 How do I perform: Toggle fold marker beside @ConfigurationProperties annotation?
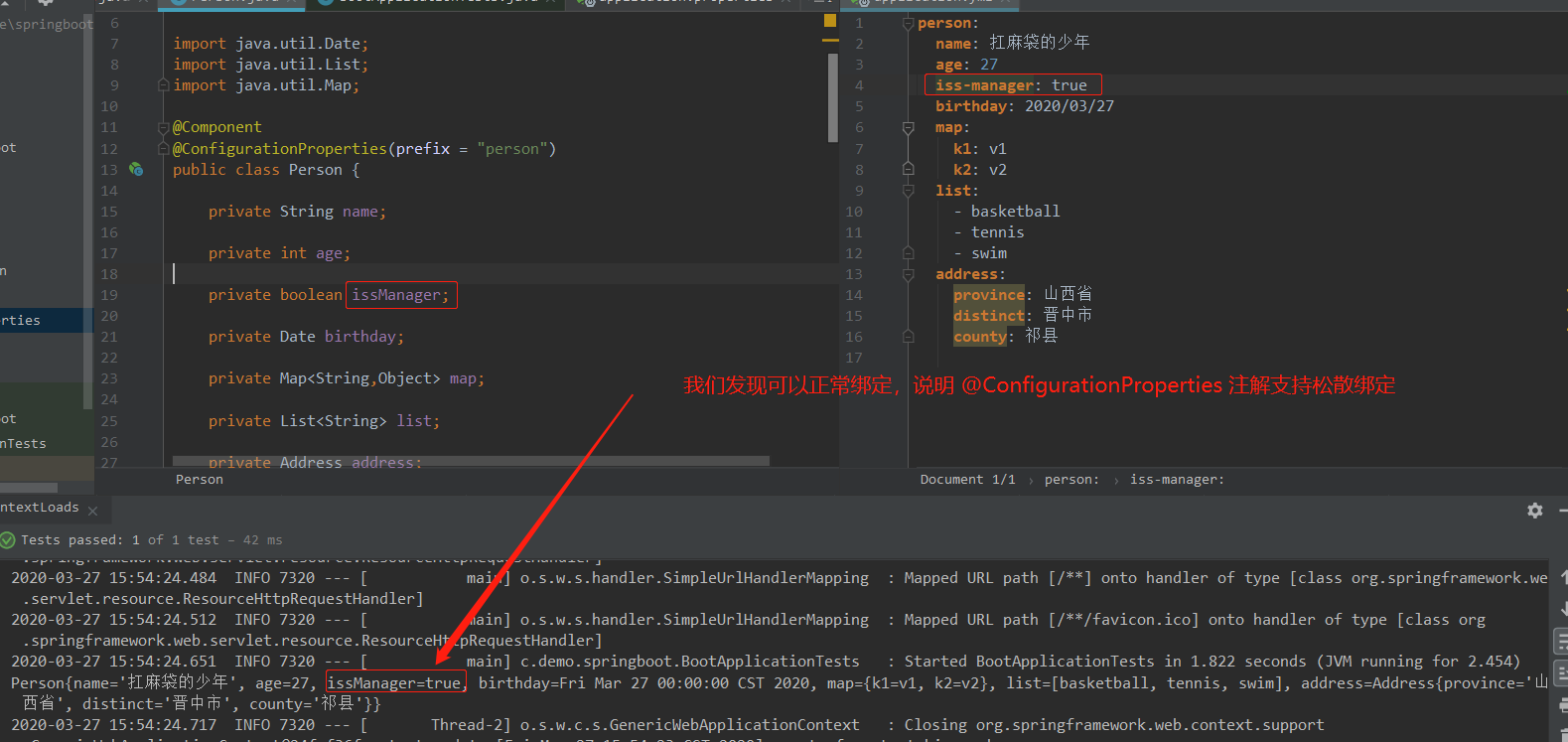coord(164,149)
